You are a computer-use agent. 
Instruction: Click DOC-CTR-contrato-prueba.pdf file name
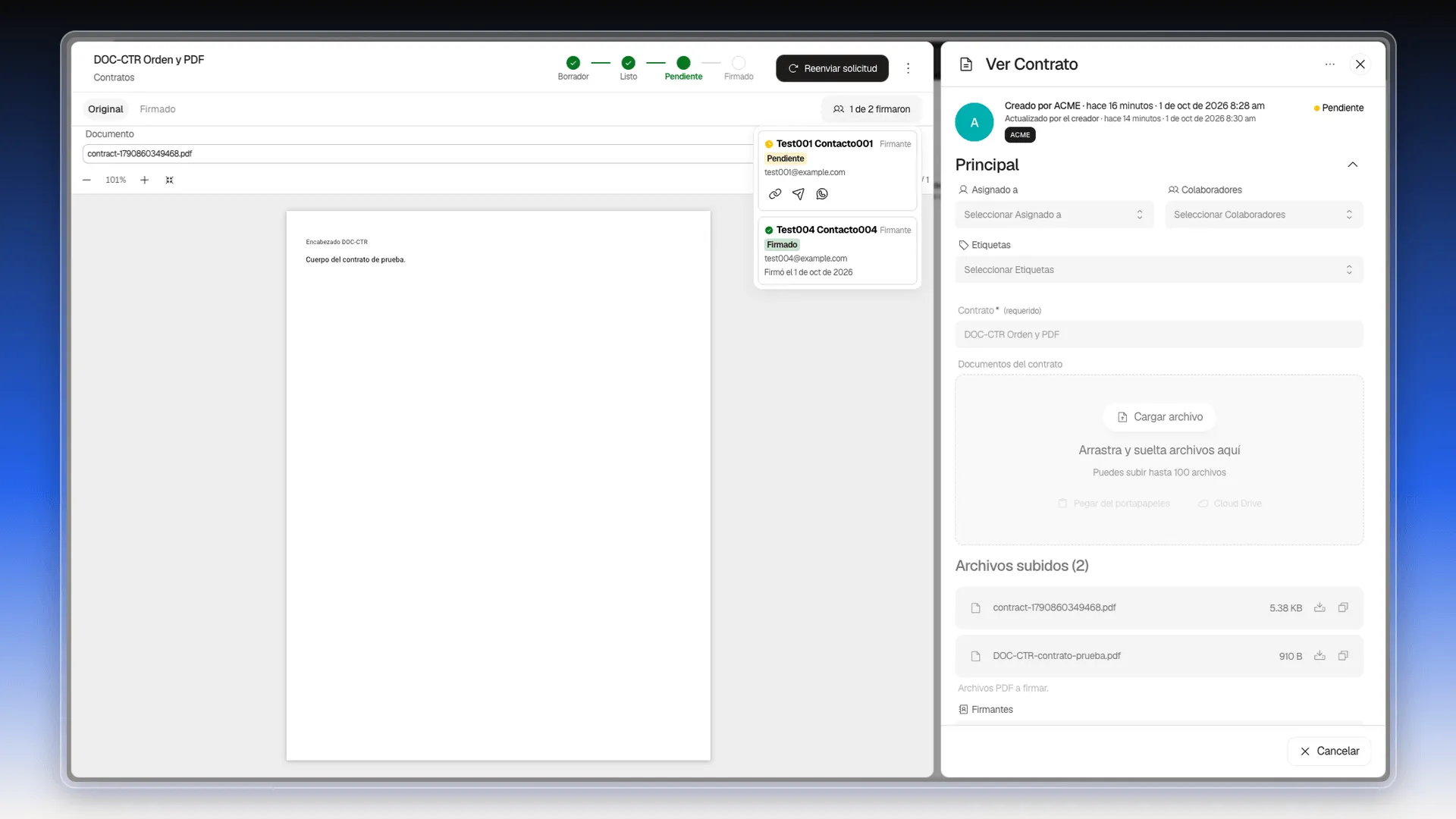(x=1056, y=656)
